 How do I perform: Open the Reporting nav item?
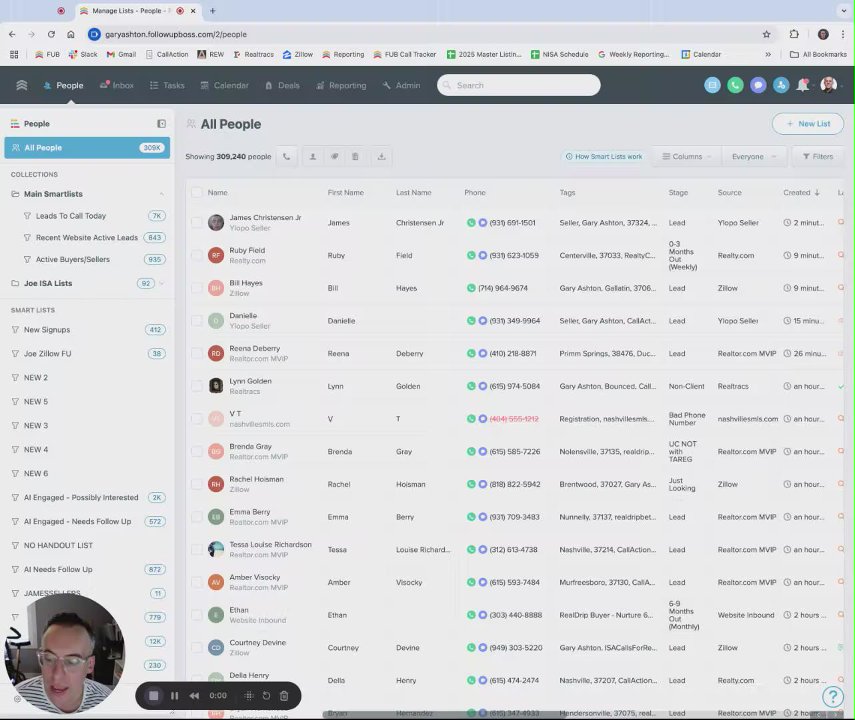point(341,85)
